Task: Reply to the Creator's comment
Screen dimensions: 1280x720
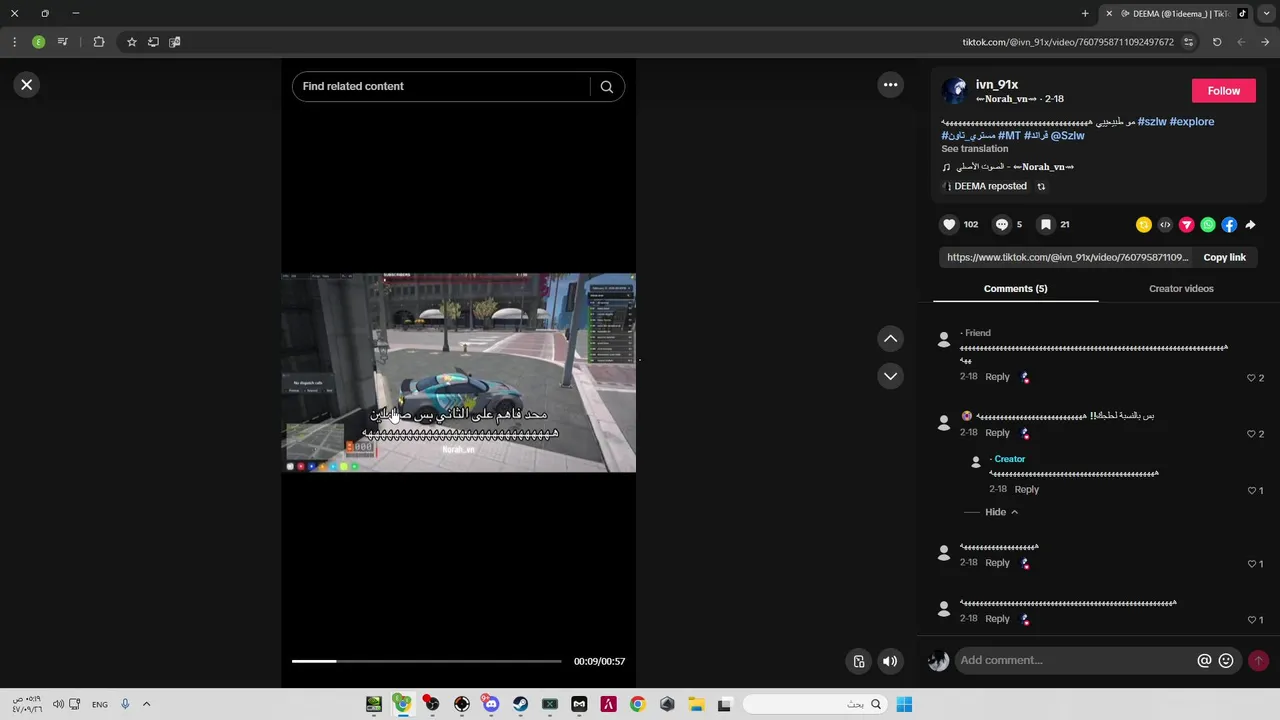Action: pos(1027,490)
